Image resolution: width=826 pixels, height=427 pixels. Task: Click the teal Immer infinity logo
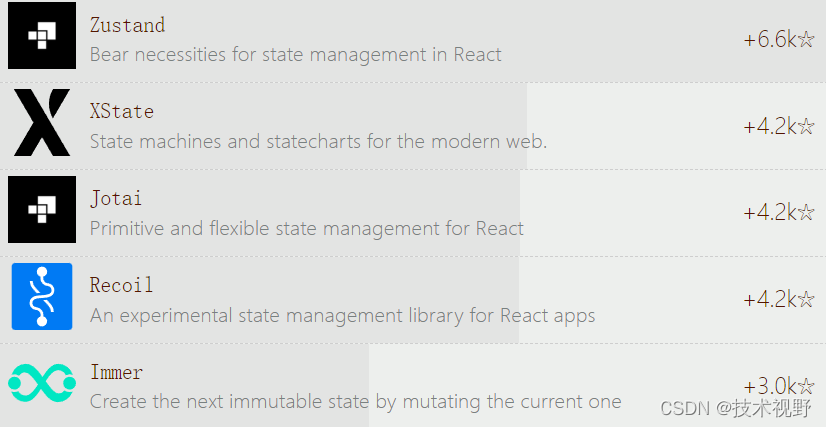click(42, 383)
